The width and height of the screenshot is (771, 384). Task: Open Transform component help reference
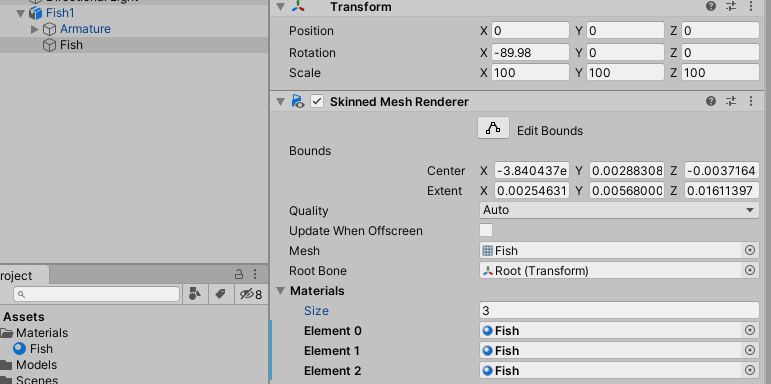tap(711, 6)
